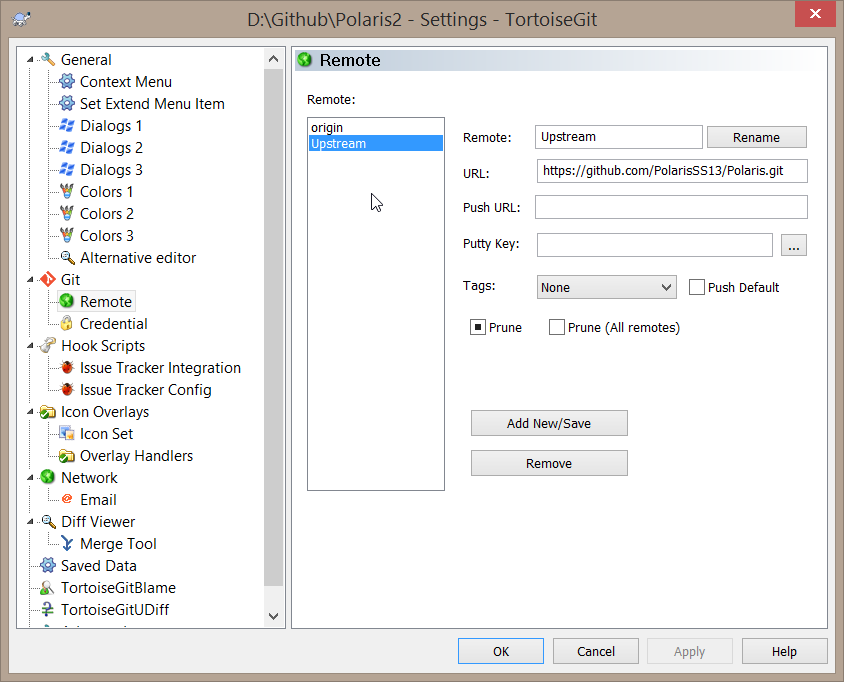This screenshot has width=844, height=682.
Task: Open the Credential settings page
Action: 114,324
